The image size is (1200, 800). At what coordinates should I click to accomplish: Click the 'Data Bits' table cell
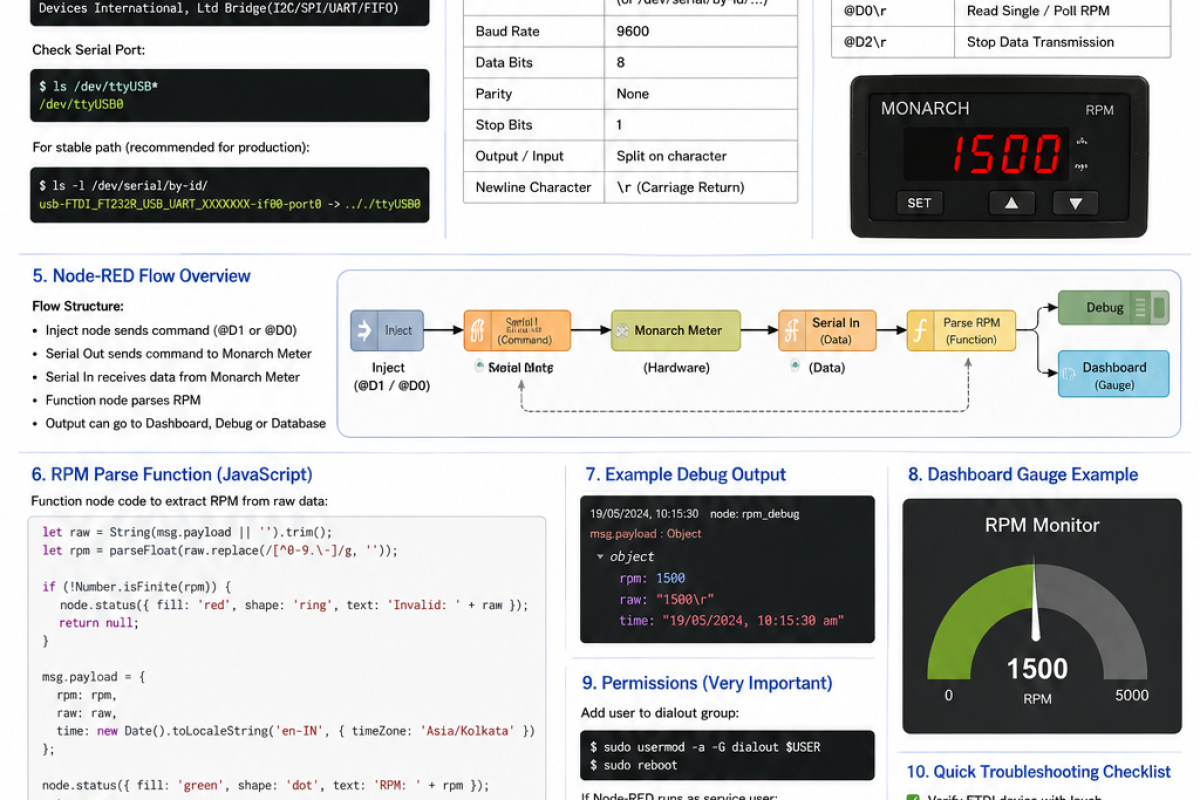(x=534, y=62)
